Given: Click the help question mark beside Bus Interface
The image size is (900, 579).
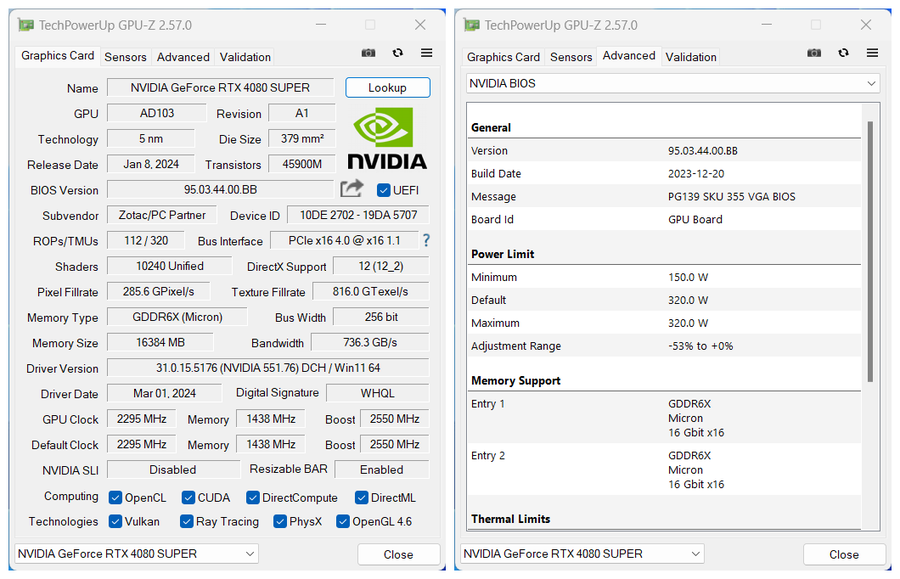Looking at the screenshot, I should 425,240.
